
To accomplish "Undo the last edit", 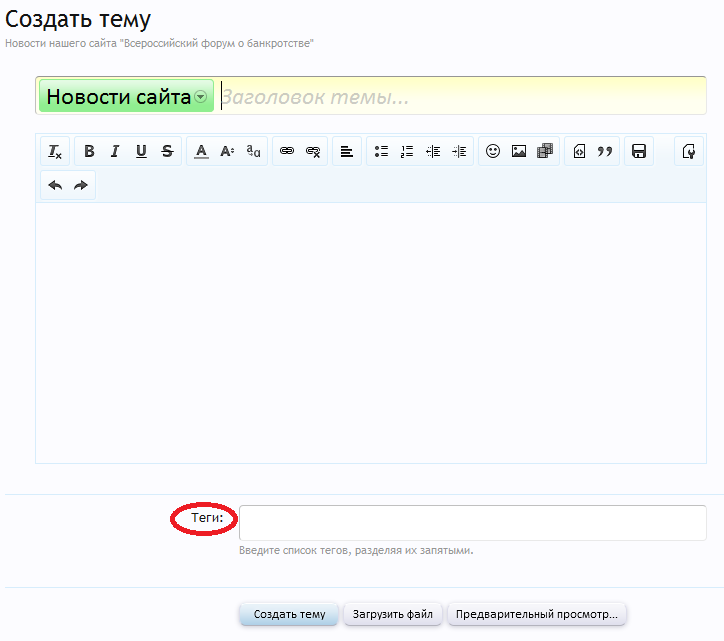I will point(55,185).
